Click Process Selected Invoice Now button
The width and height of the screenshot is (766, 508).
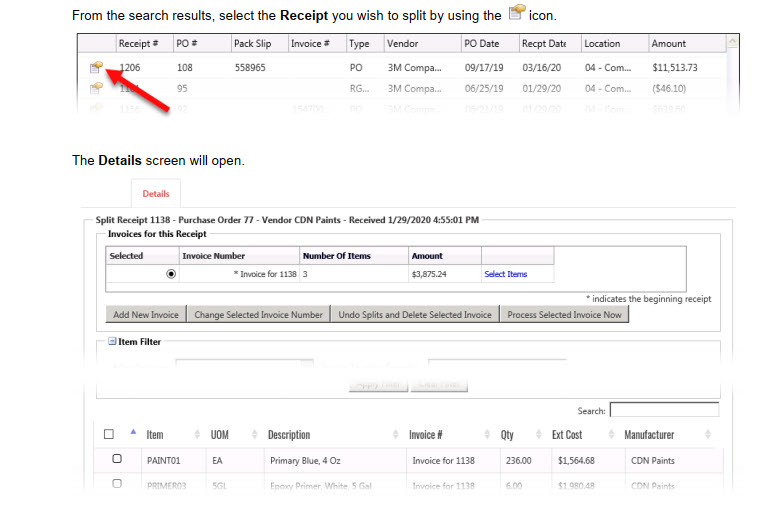[564, 314]
